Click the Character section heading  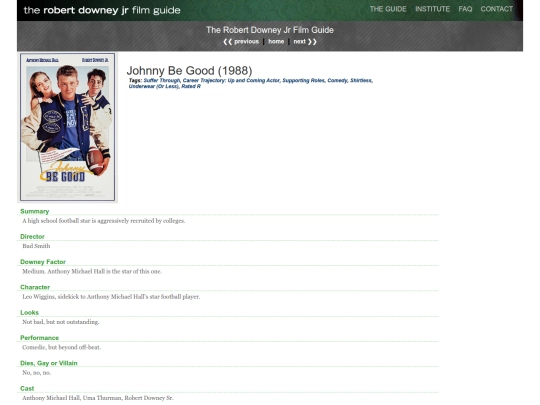pyautogui.click(x=35, y=287)
